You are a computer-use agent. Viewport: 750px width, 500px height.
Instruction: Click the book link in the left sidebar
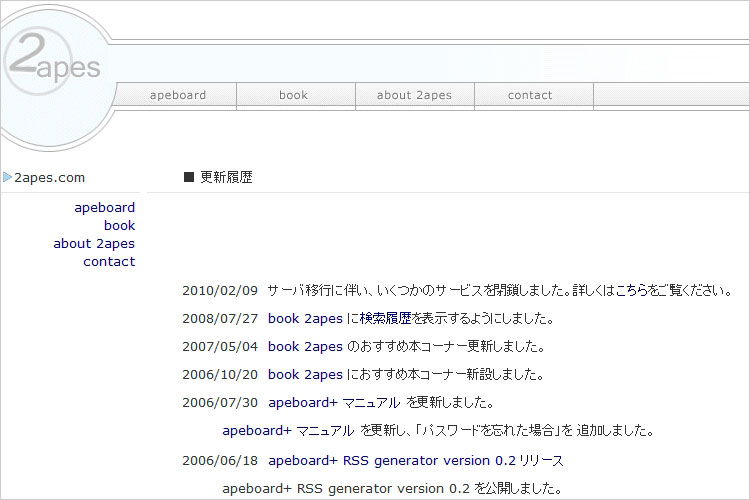point(119,226)
